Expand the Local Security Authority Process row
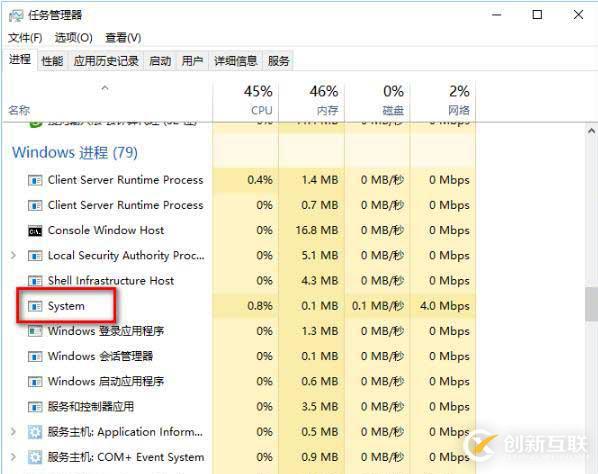The height and width of the screenshot is (474, 598). (x=14, y=255)
